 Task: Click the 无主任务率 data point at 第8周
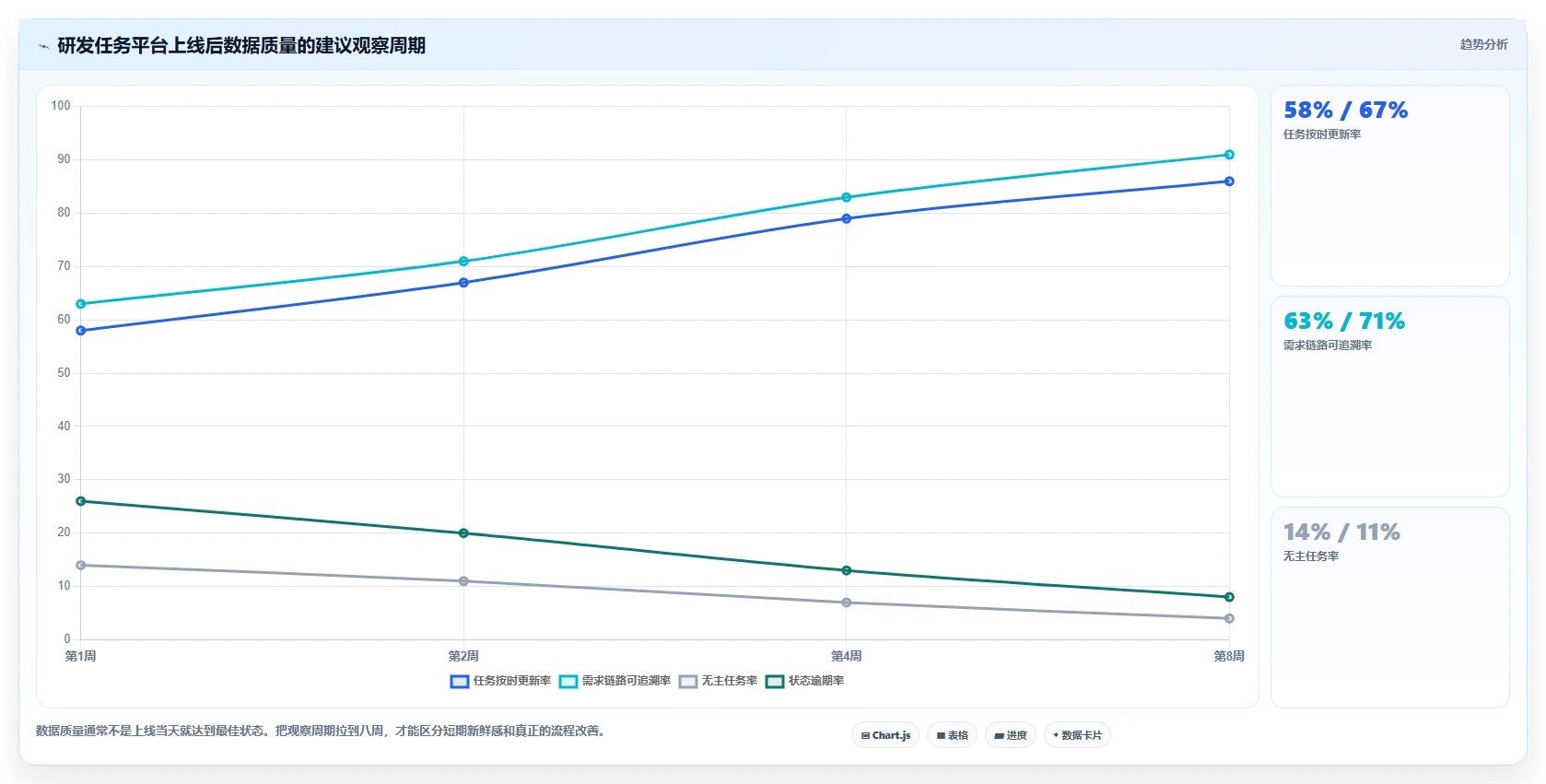click(x=1229, y=618)
